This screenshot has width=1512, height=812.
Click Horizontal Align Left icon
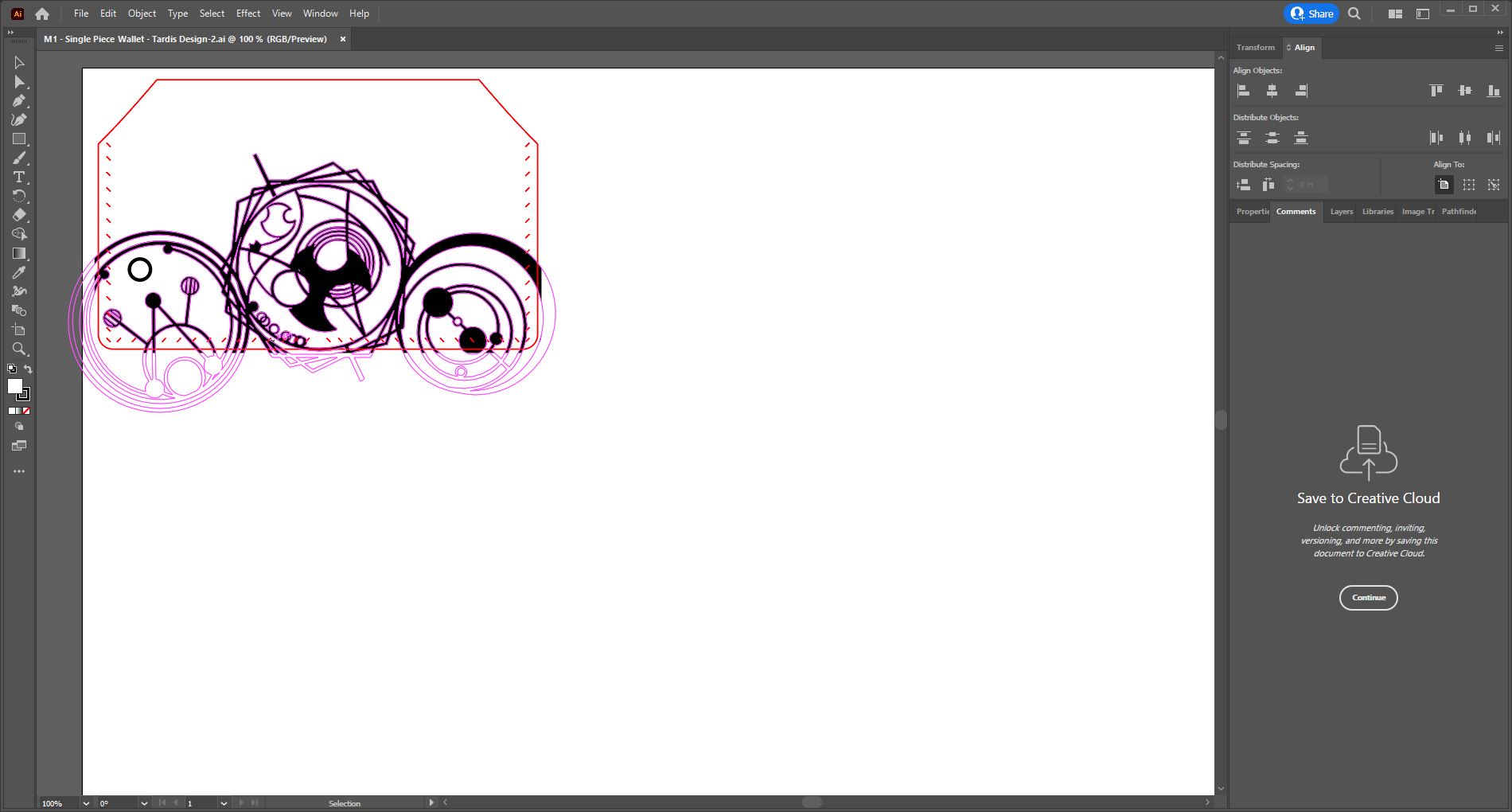[1244, 91]
